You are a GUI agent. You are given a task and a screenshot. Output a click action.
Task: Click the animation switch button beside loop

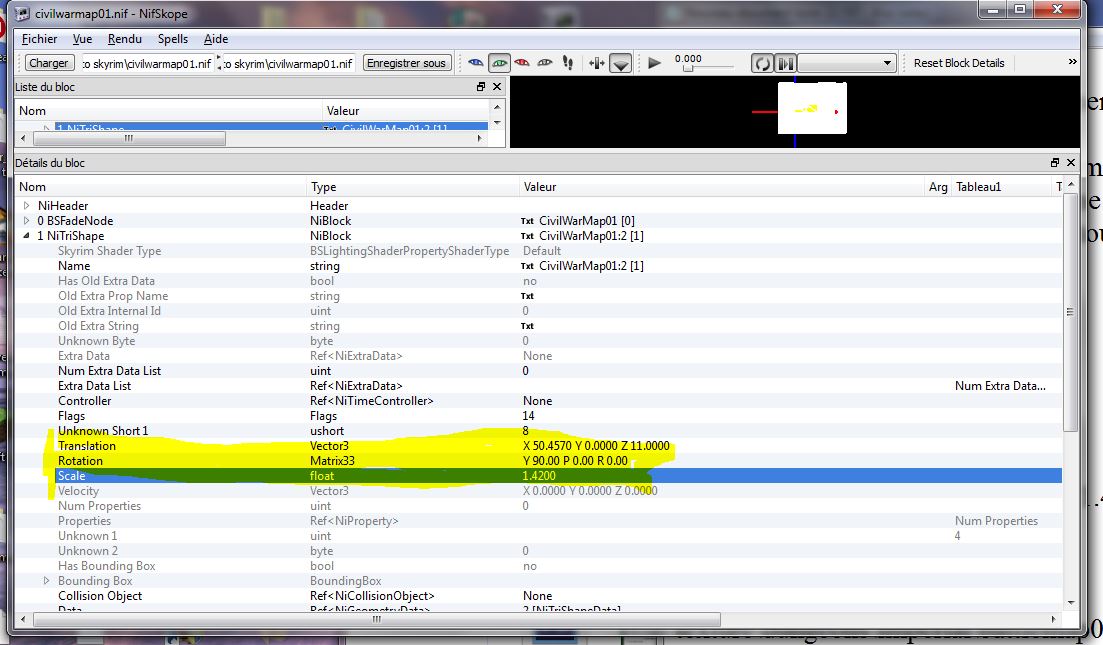(786, 63)
